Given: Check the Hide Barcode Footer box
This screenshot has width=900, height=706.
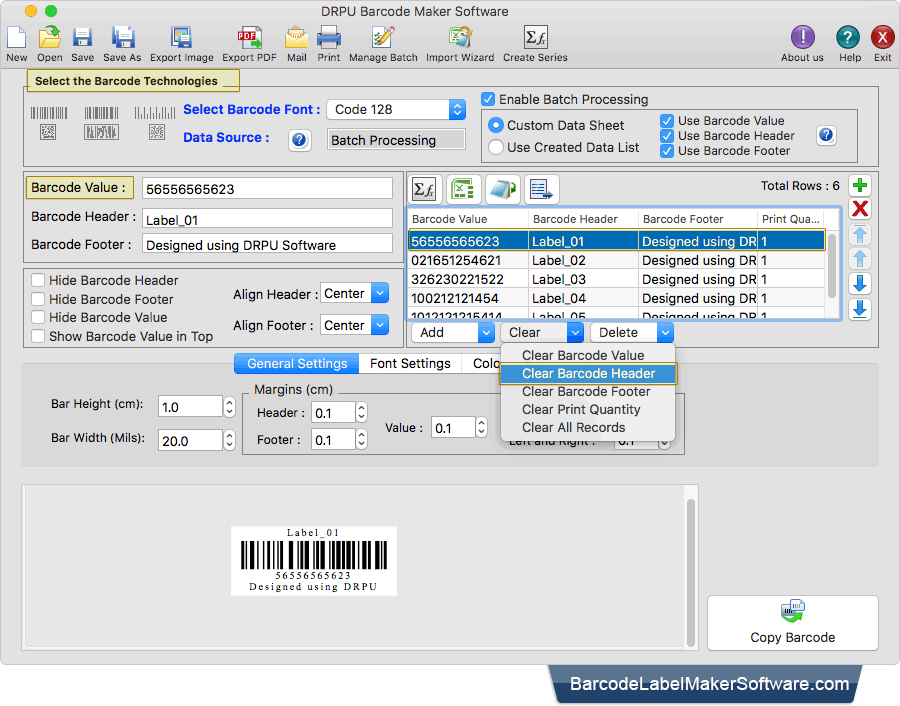Looking at the screenshot, I should (38, 299).
